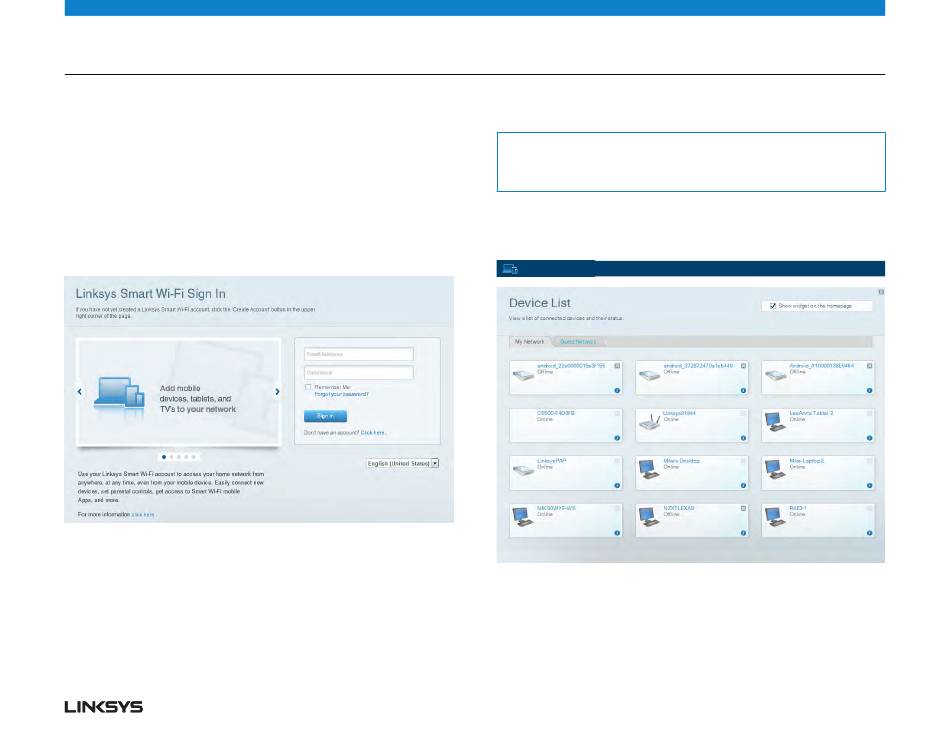Click the LinksysPAP device icon
The height and width of the screenshot is (734, 950).
[x=523, y=470]
